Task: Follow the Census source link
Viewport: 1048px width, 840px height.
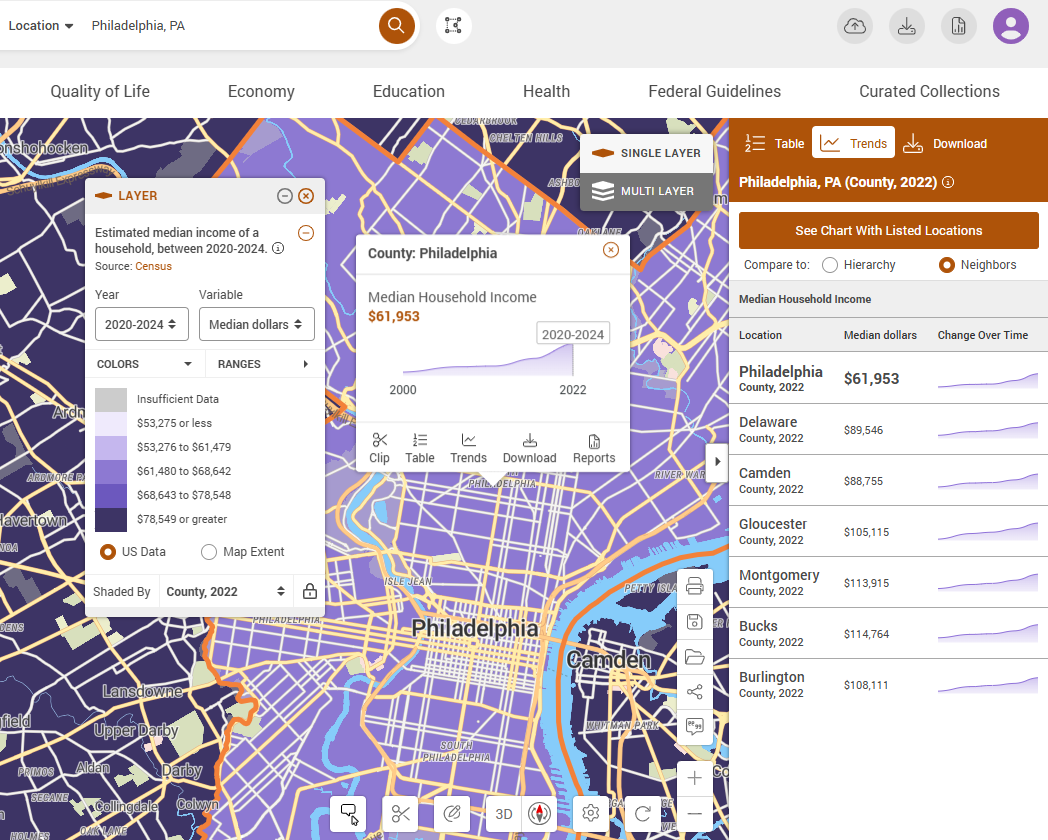Action: pos(154,266)
